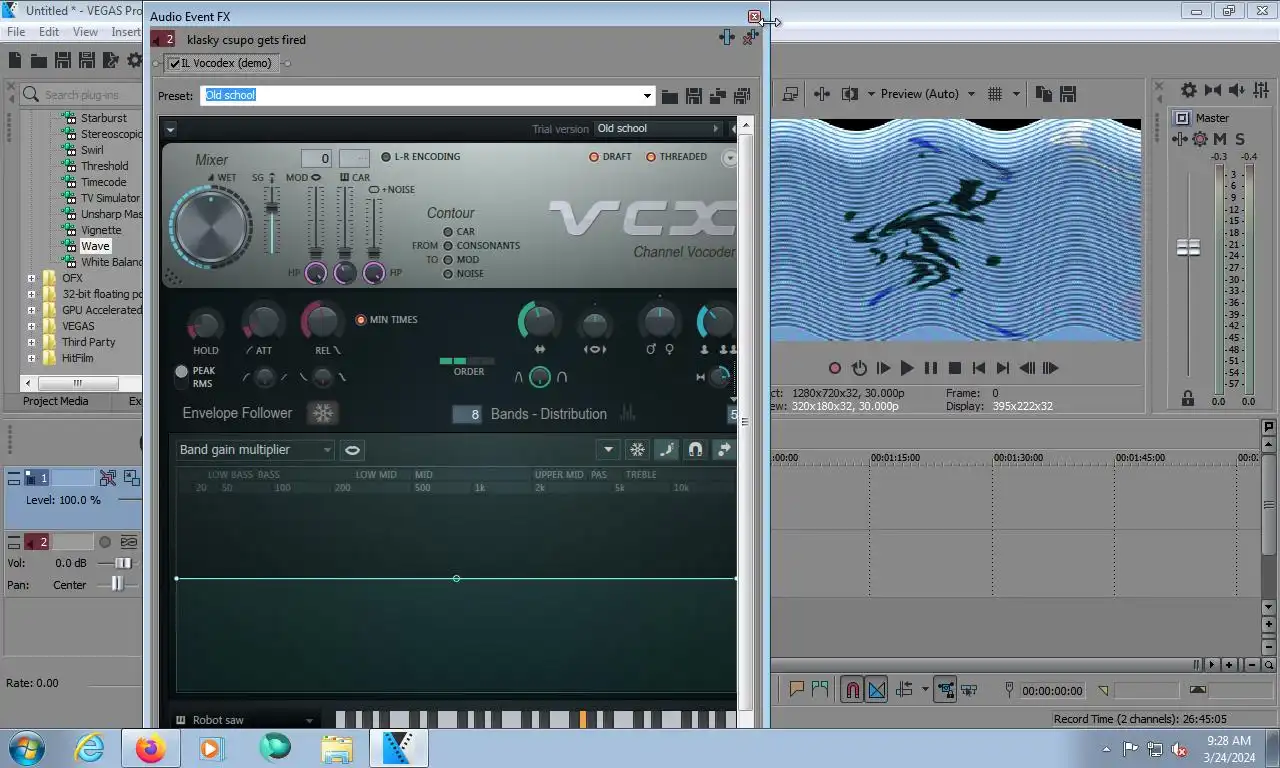
Task: Adjust the WET mixer knob
Action: (x=211, y=227)
